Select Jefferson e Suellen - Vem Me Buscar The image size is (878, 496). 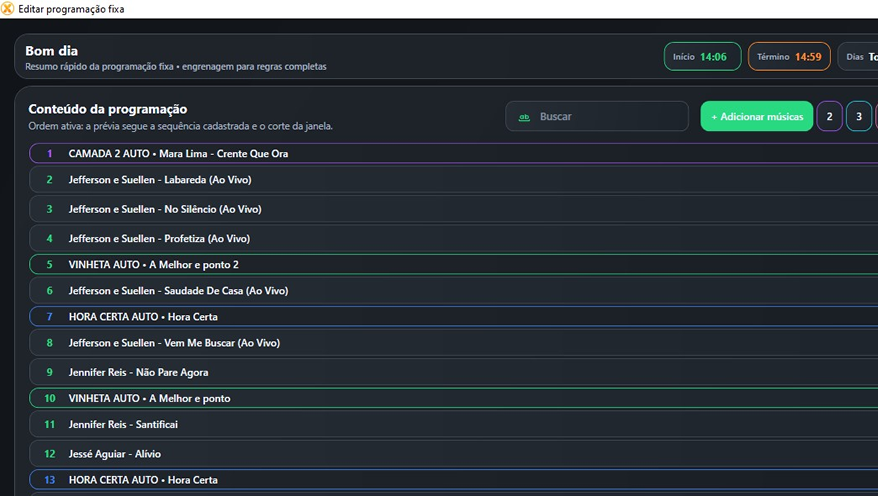(x=454, y=343)
